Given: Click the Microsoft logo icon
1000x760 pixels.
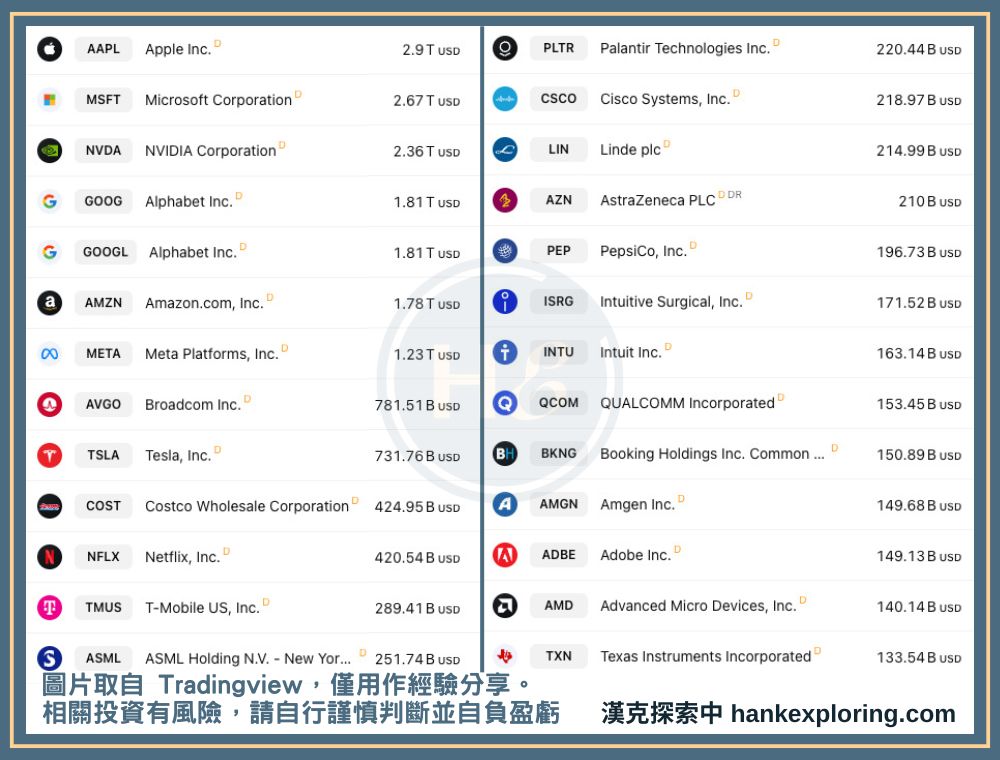Looking at the screenshot, I should [50, 99].
